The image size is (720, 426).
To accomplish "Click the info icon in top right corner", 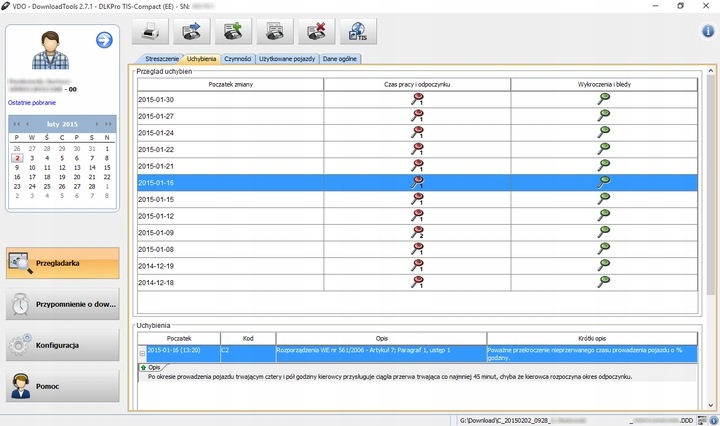I will tap(708, 31).
